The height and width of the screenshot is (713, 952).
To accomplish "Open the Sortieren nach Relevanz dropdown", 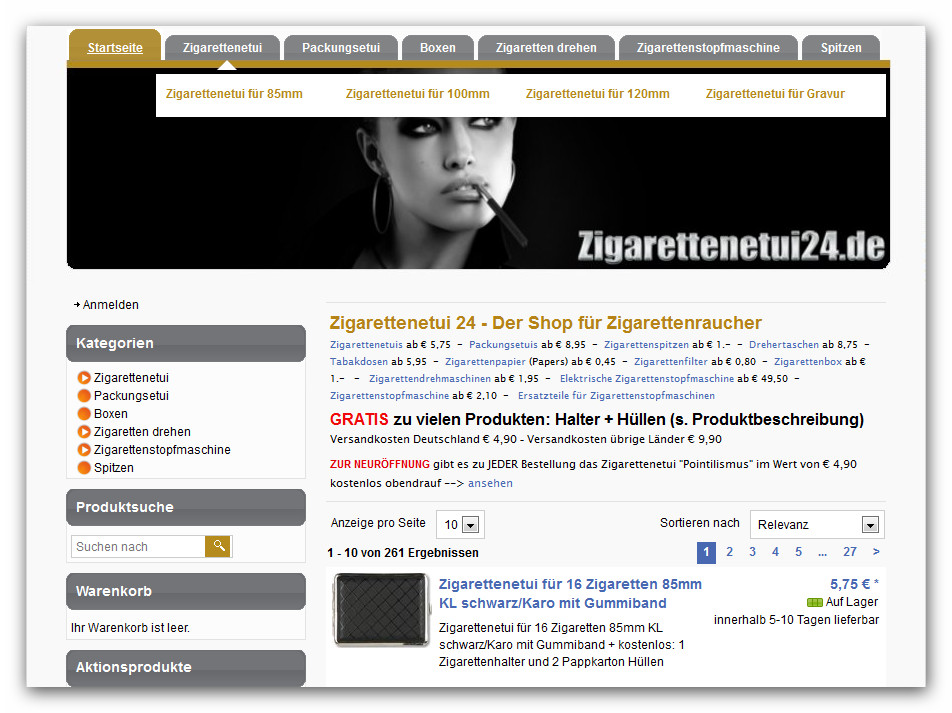I will click(817, 524).
